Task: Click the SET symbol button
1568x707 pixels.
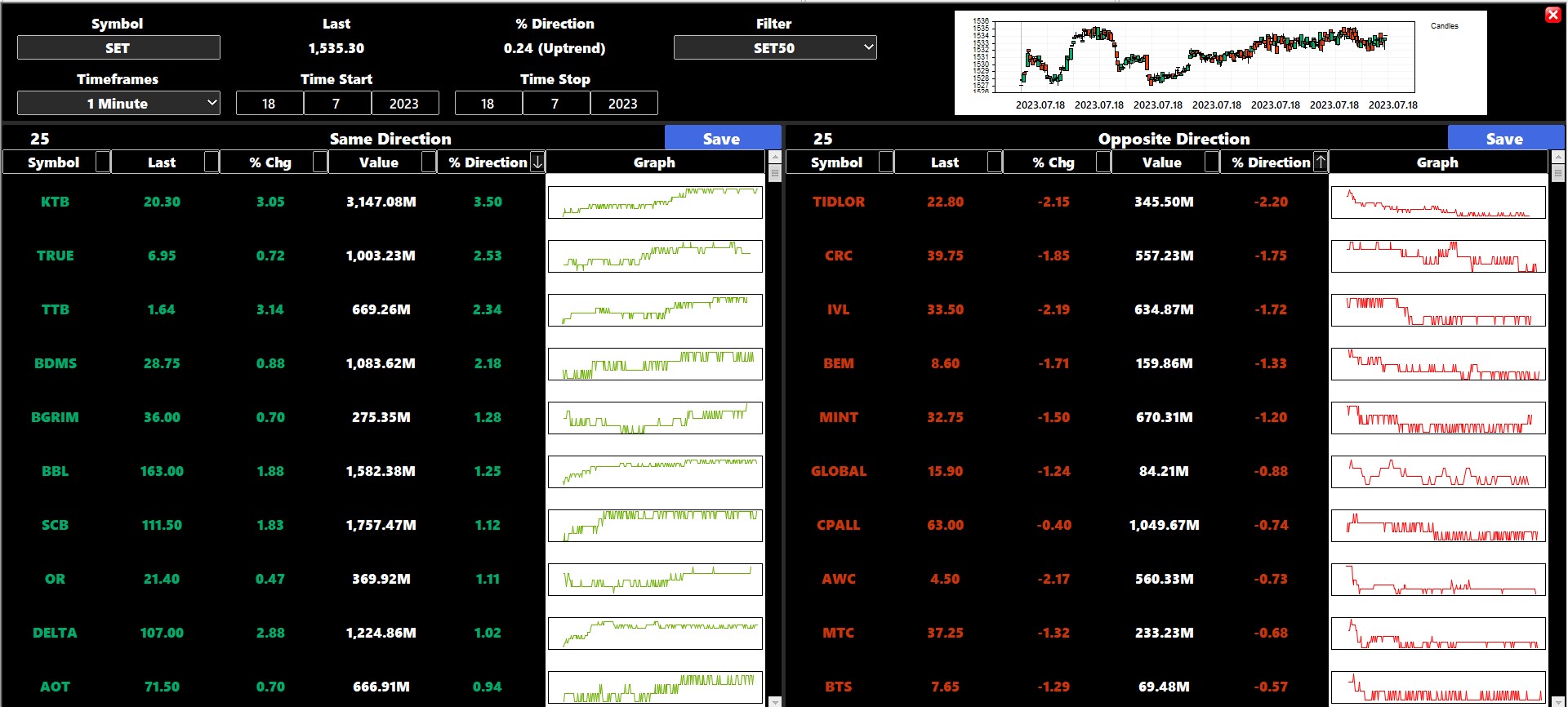Action: click(118, 48)
